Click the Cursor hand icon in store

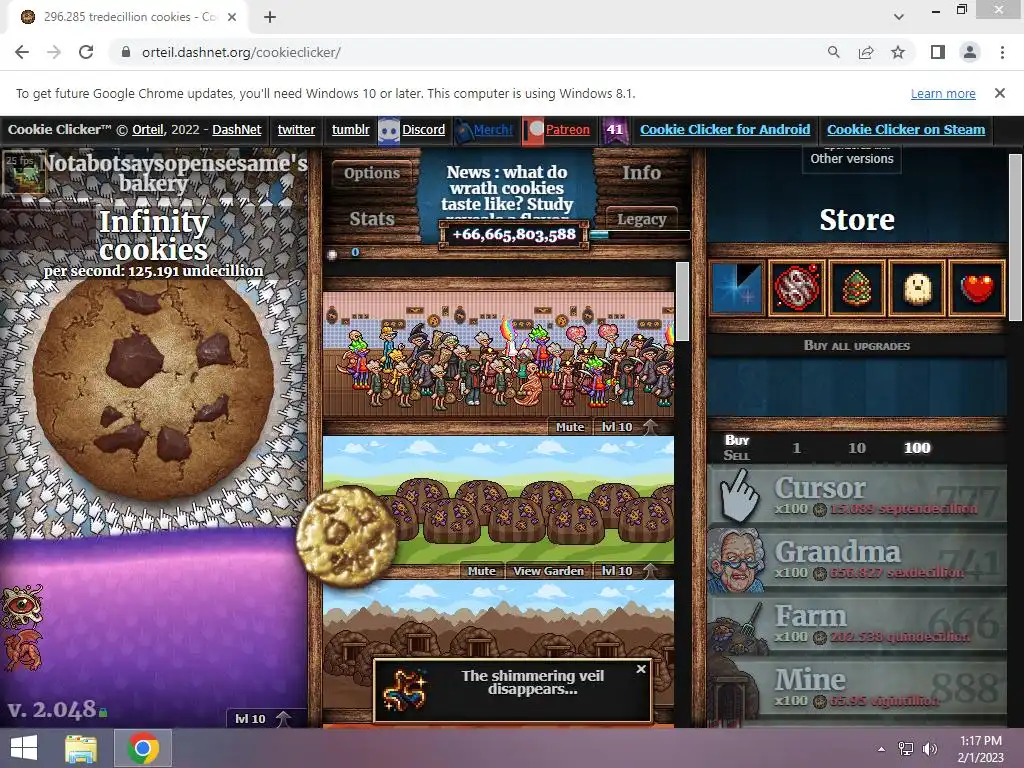coord(738,496)
